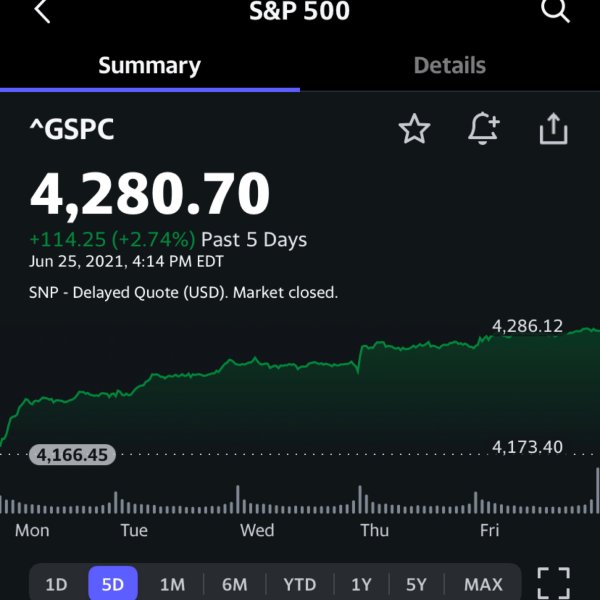Switch to the Summary tab

coord(150,66)
